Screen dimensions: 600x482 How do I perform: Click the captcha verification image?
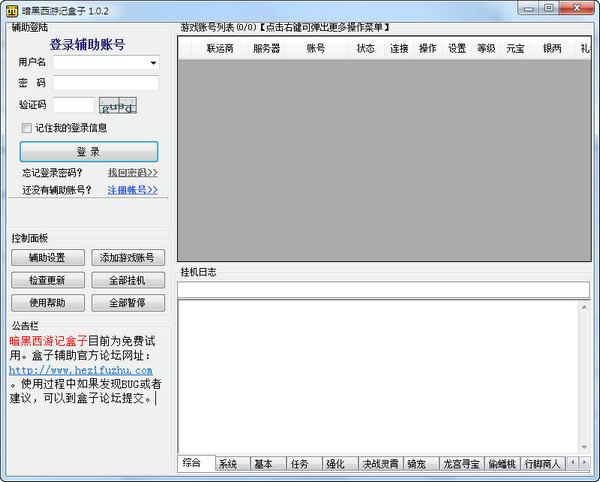click(x=117, y=105)
